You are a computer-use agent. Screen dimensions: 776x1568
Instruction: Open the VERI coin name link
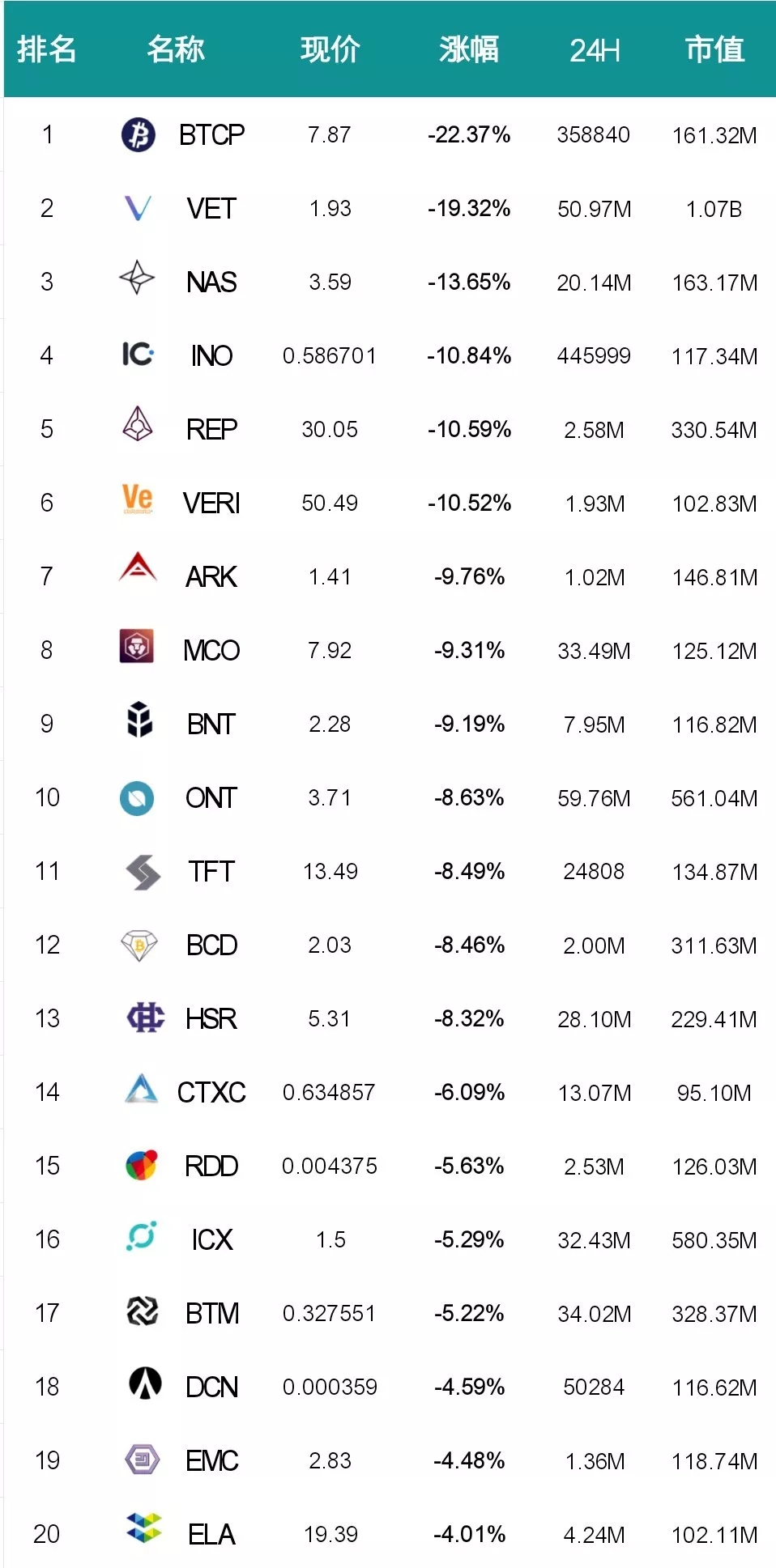[211, 504]
